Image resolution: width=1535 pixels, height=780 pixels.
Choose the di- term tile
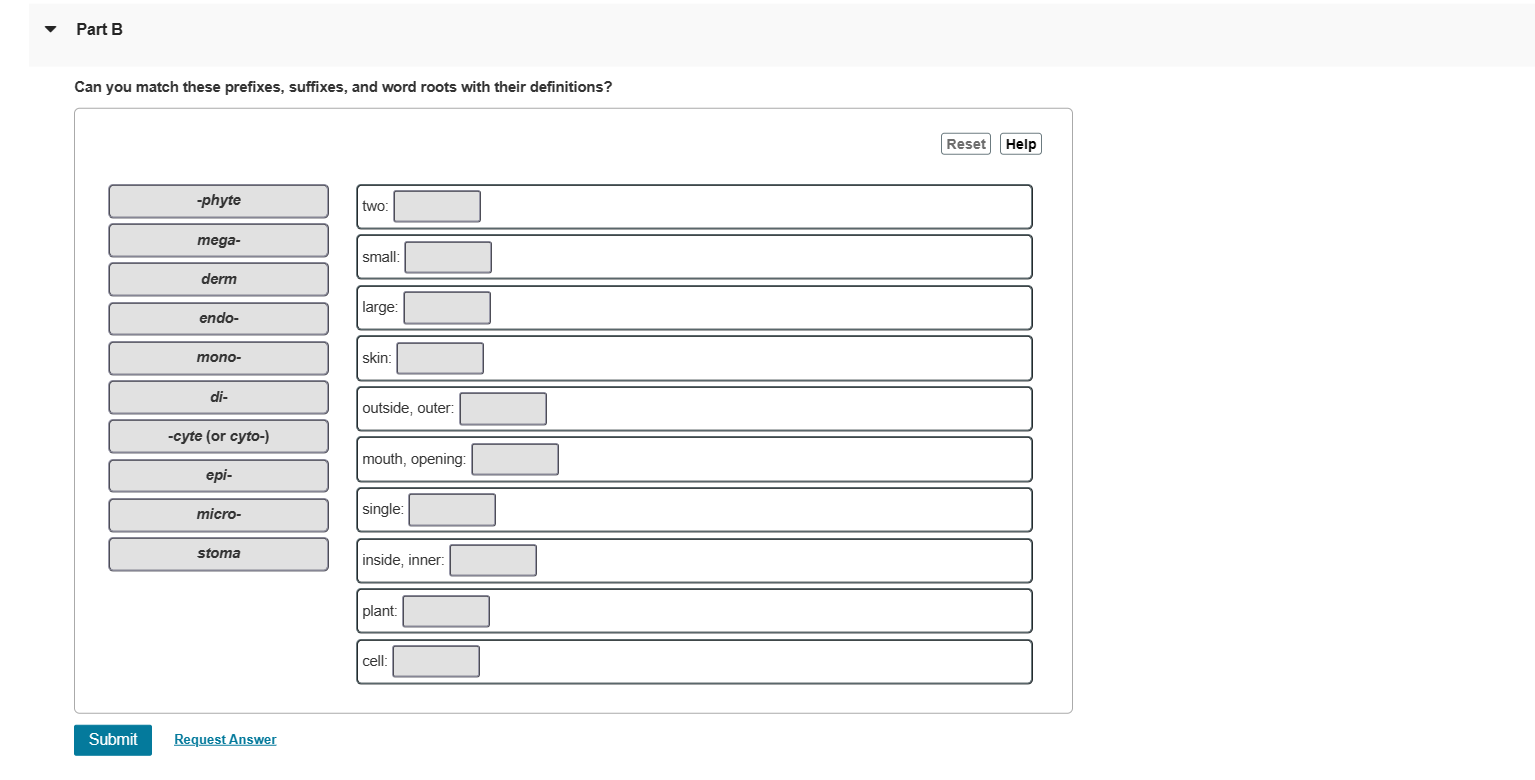click(x=219, y=397)
